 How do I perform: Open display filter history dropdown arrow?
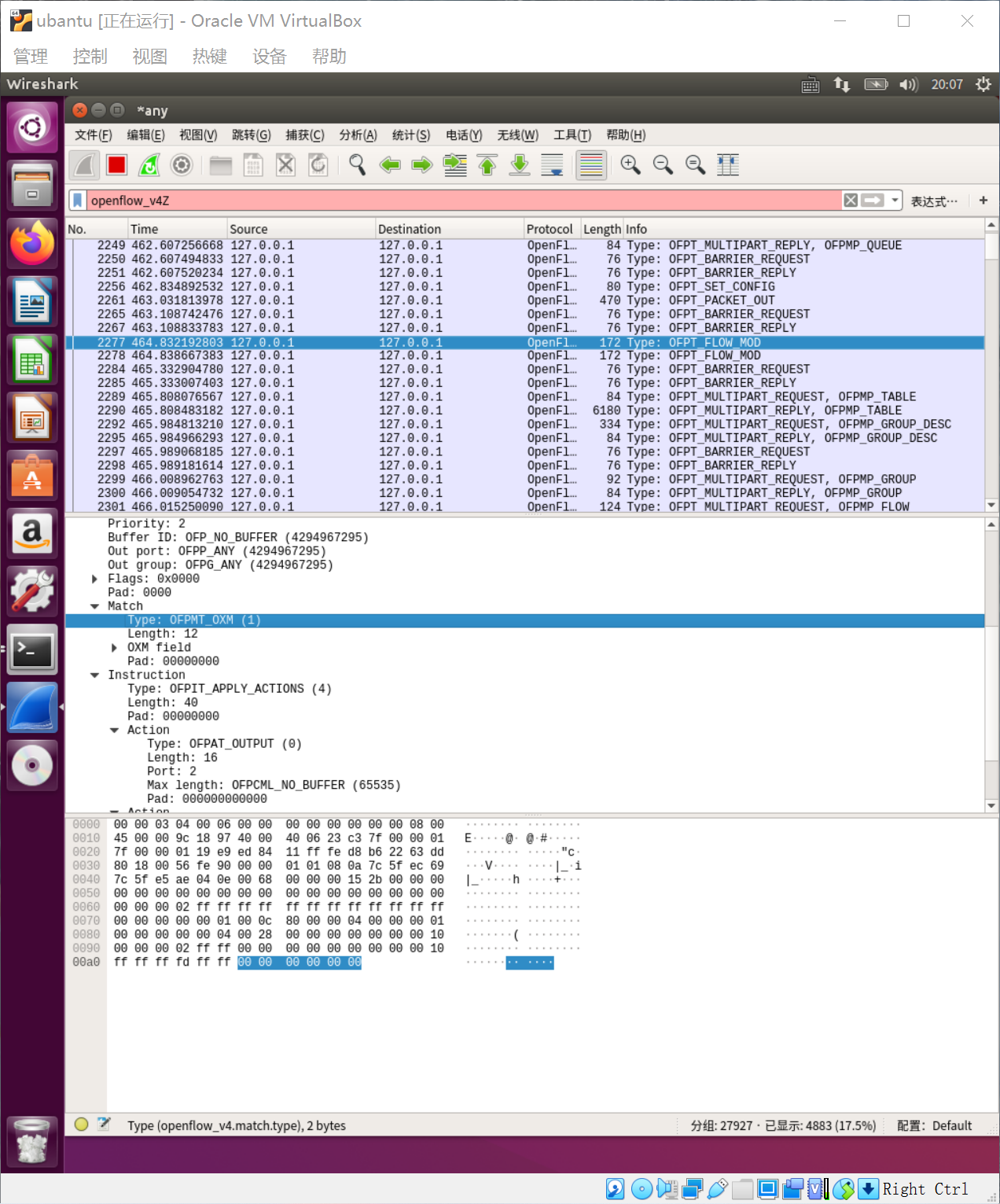click(895, 200)
